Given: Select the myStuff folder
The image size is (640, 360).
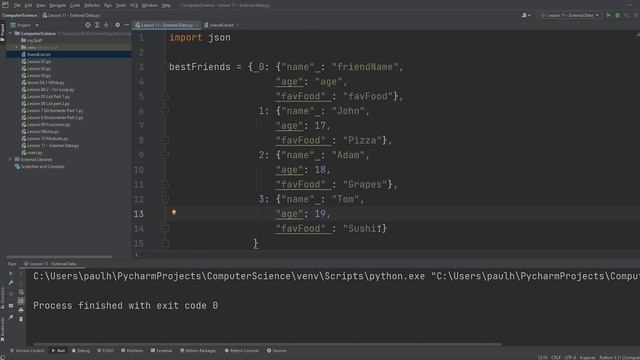Looking at the screenshot, I should (x=32, y=40).
